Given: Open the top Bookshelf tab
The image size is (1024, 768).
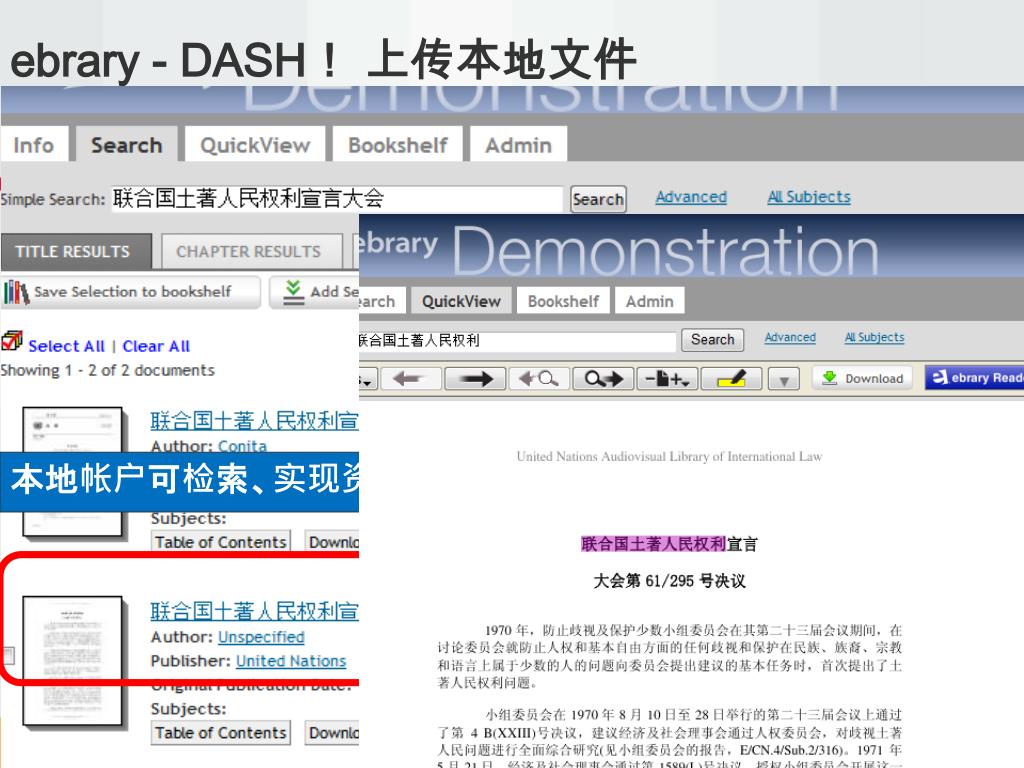Looking at the screenshot, I should point(398,144).
